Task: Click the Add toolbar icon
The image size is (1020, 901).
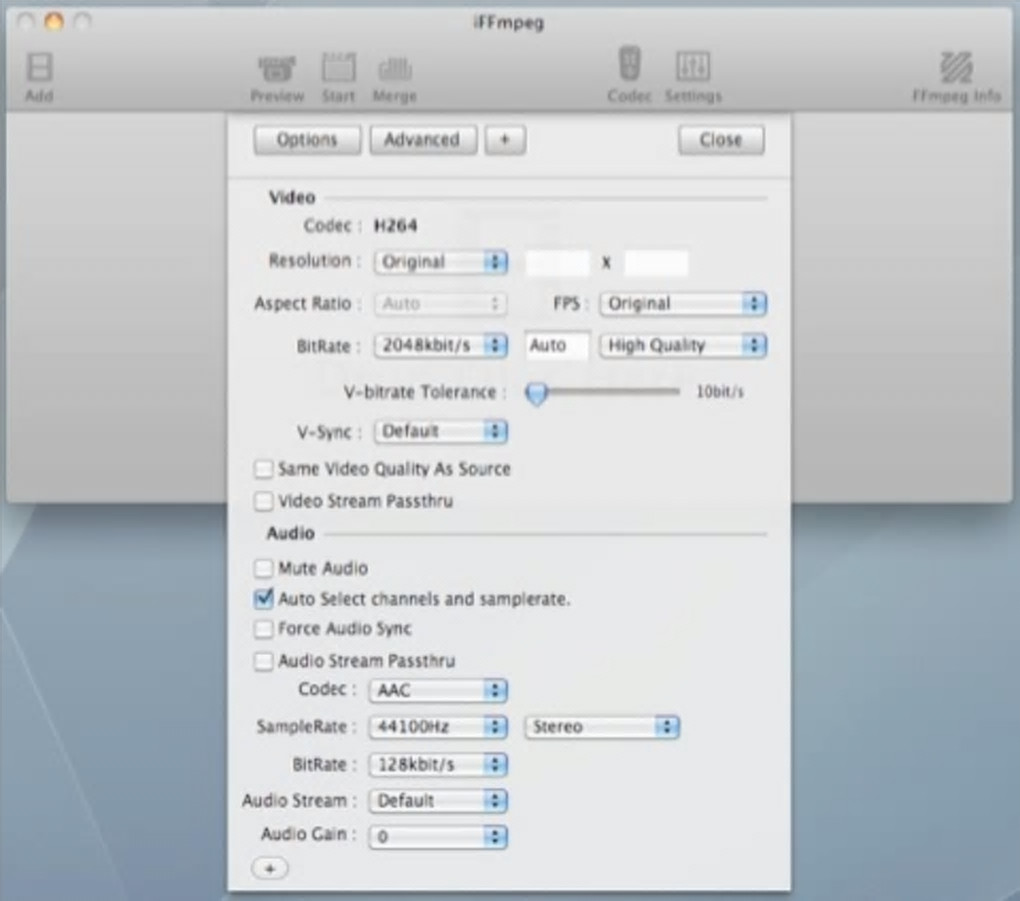Action: pyautogui.click(x=39, y=77)
